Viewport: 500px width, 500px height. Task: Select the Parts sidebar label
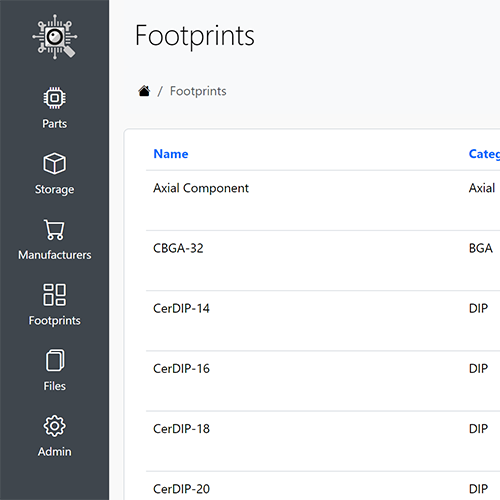click(55, 124)
